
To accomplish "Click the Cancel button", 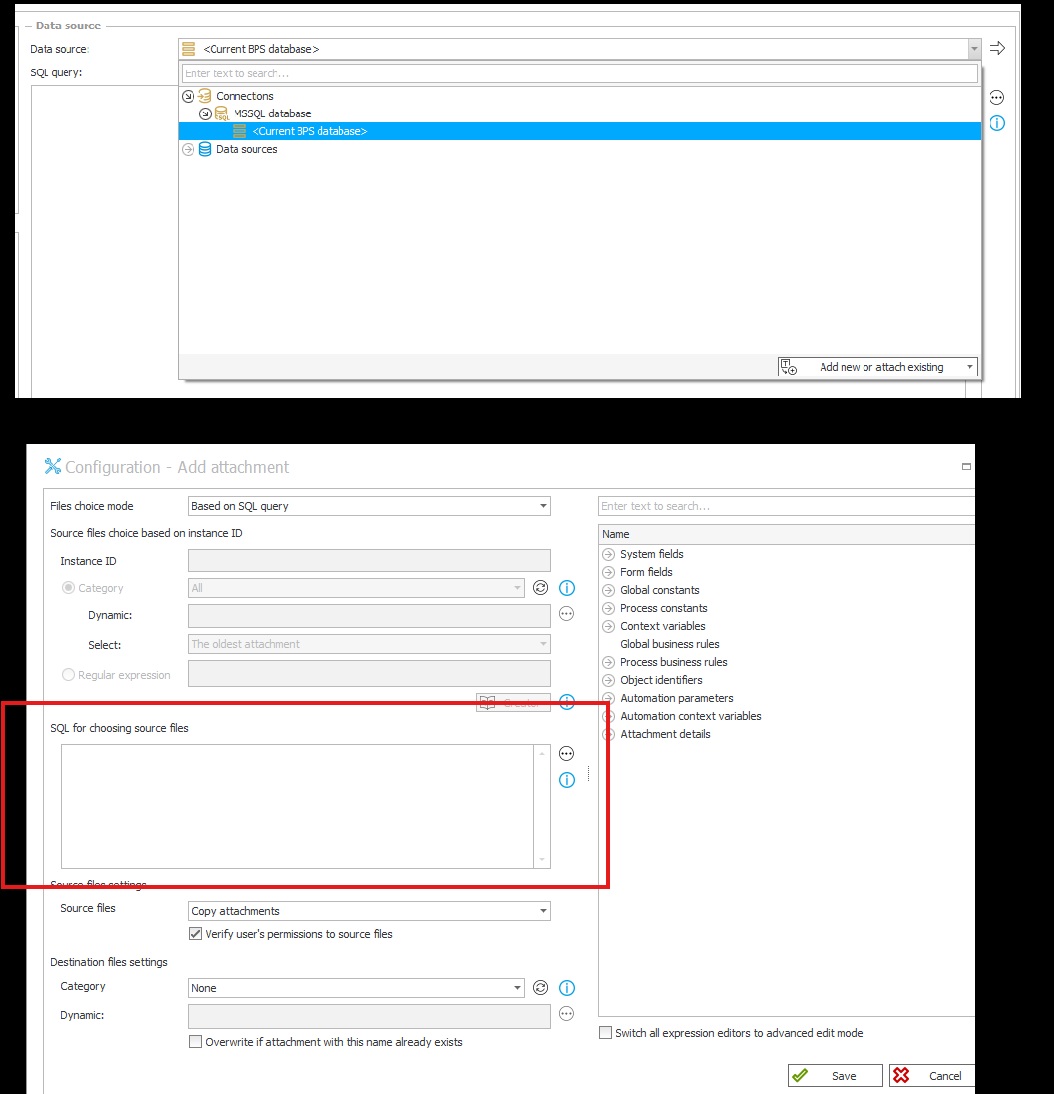I will [x=931, y=1076].
